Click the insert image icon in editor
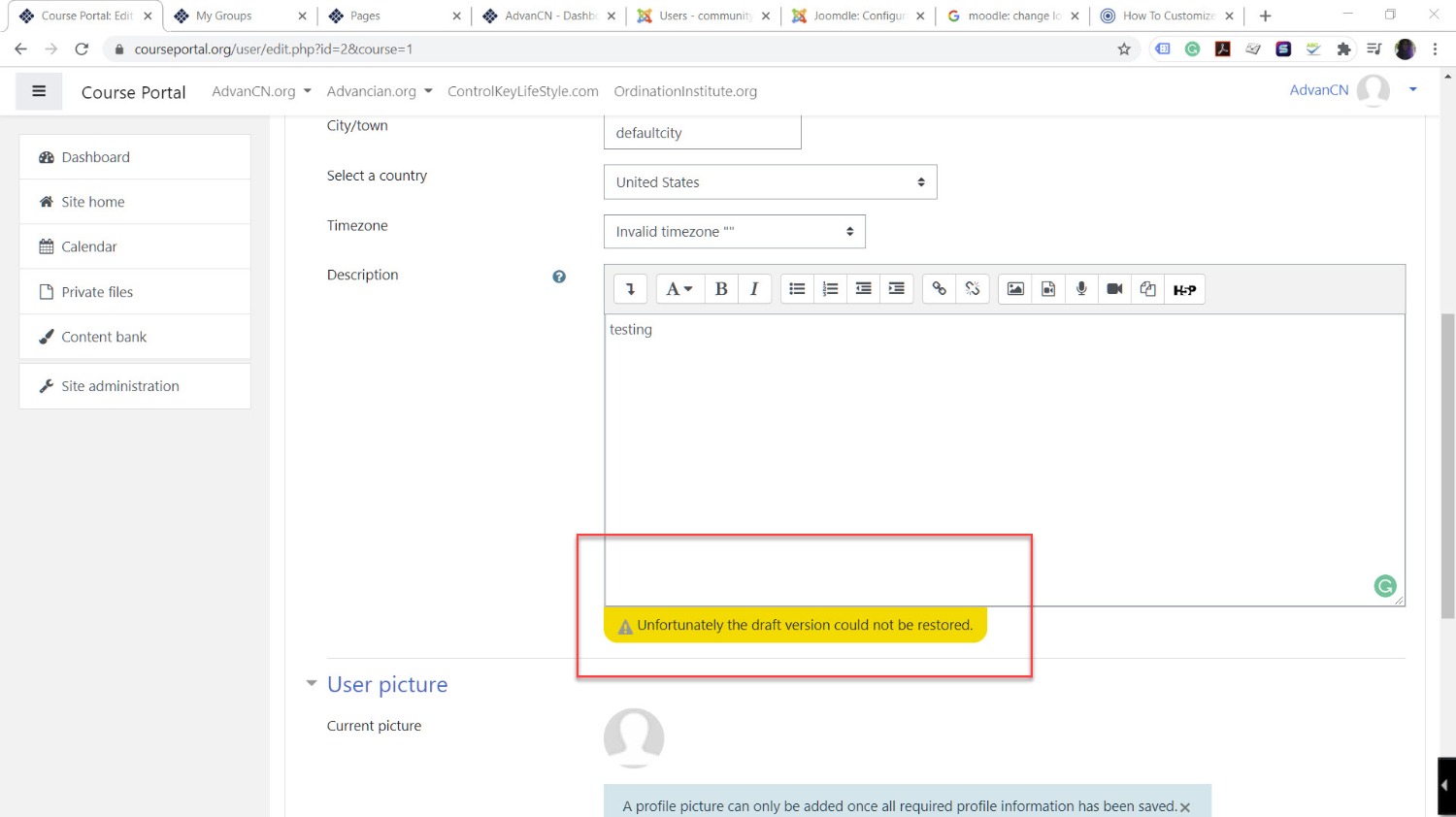Viewport: 1456px width, 817px height. (x=1015, y=289)
